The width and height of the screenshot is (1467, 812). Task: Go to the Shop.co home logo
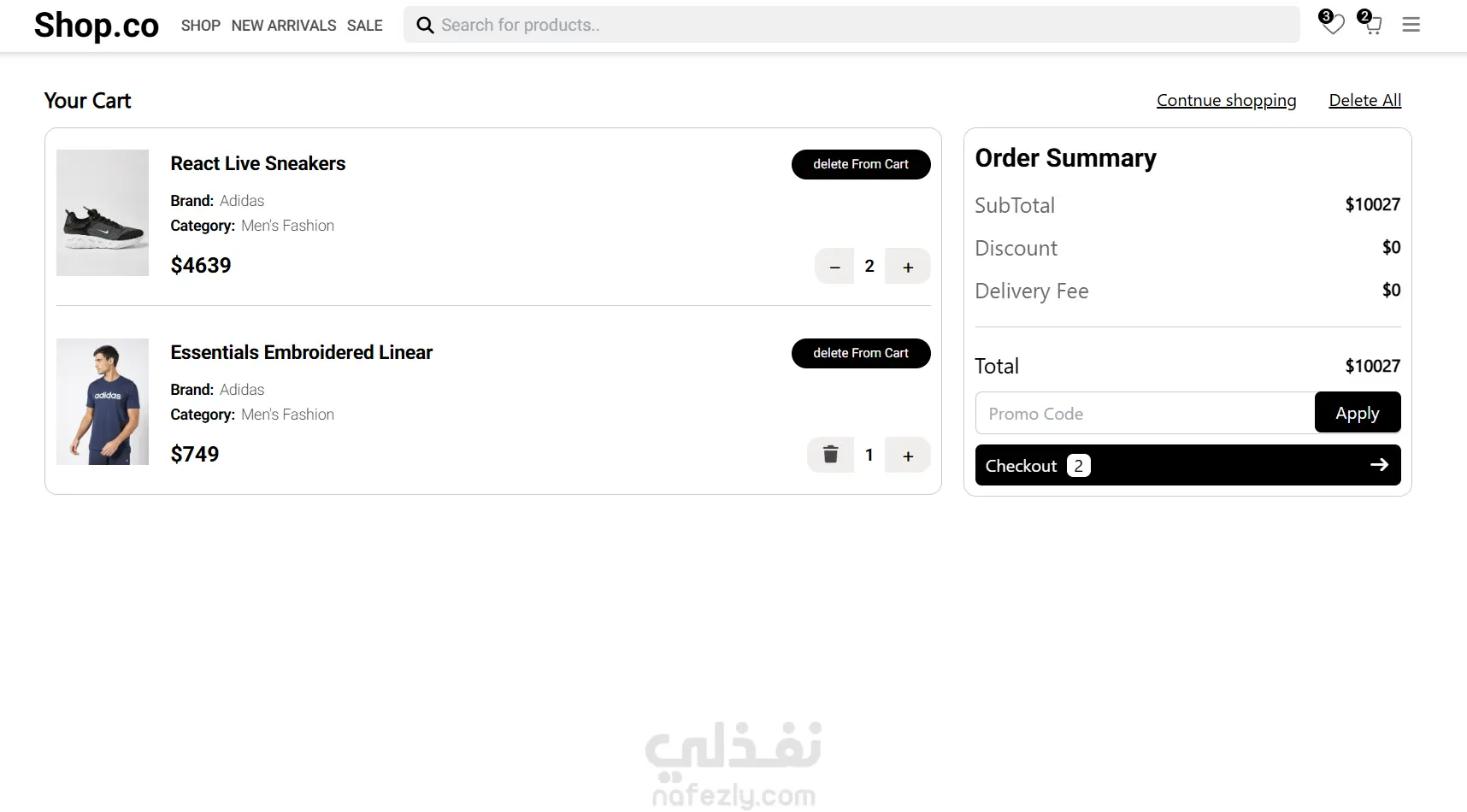pyautogui.click(x=97, y=26)
